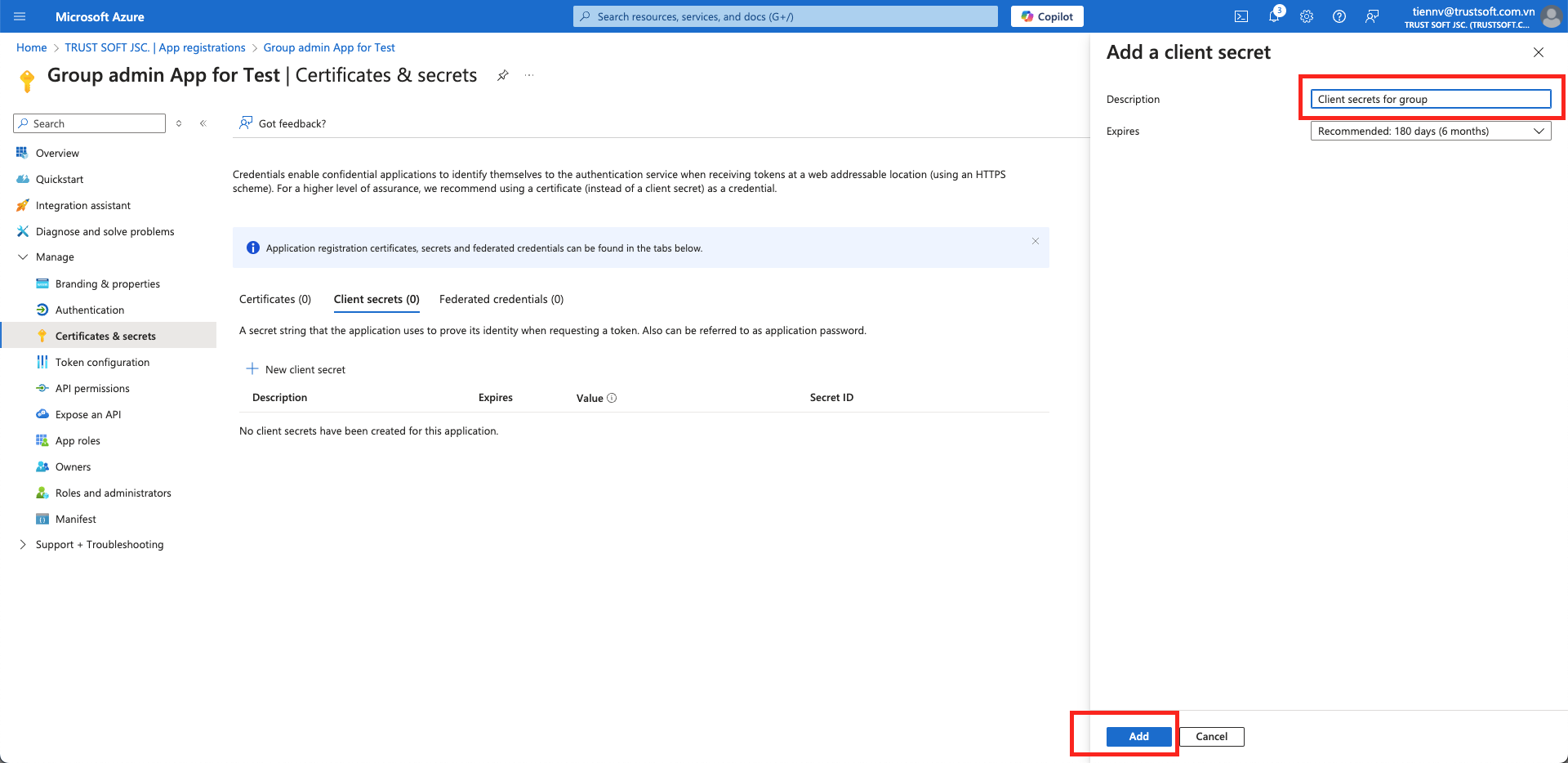1568x763 pixels.
Task: Click the sidebar expand/collapse arrows icon
Action: pyautogui.click(x=179, y=123)
